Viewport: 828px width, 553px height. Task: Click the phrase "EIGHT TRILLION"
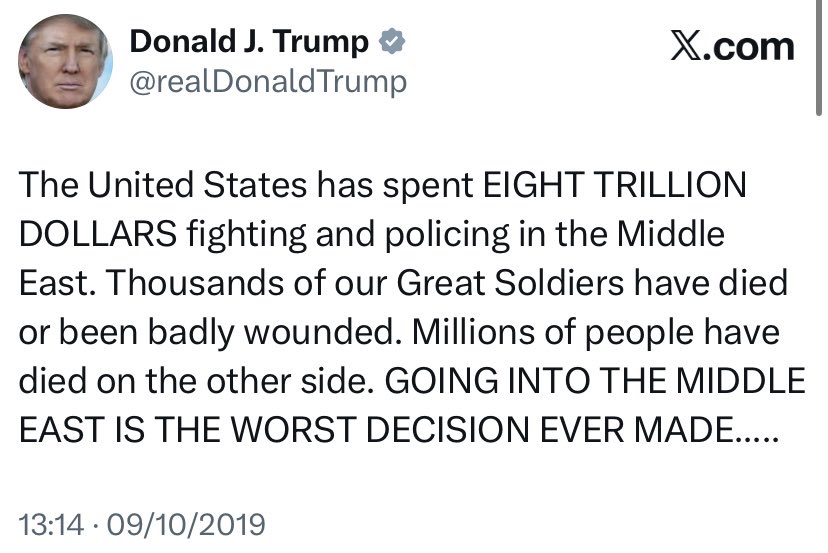[x=614, y=186]
